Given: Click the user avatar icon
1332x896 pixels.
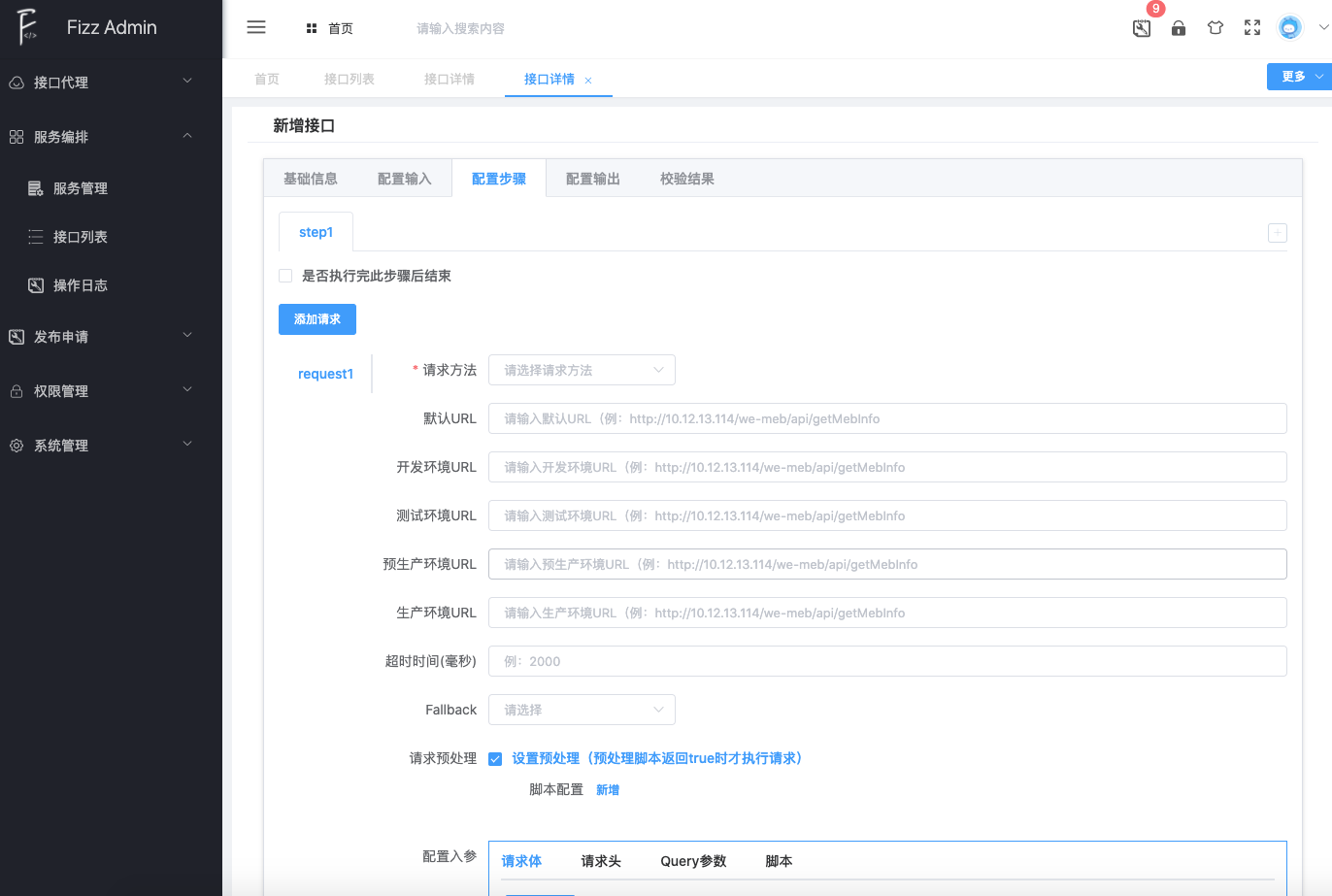Looking at the screenshot, I should click(x=1289, y=28).
